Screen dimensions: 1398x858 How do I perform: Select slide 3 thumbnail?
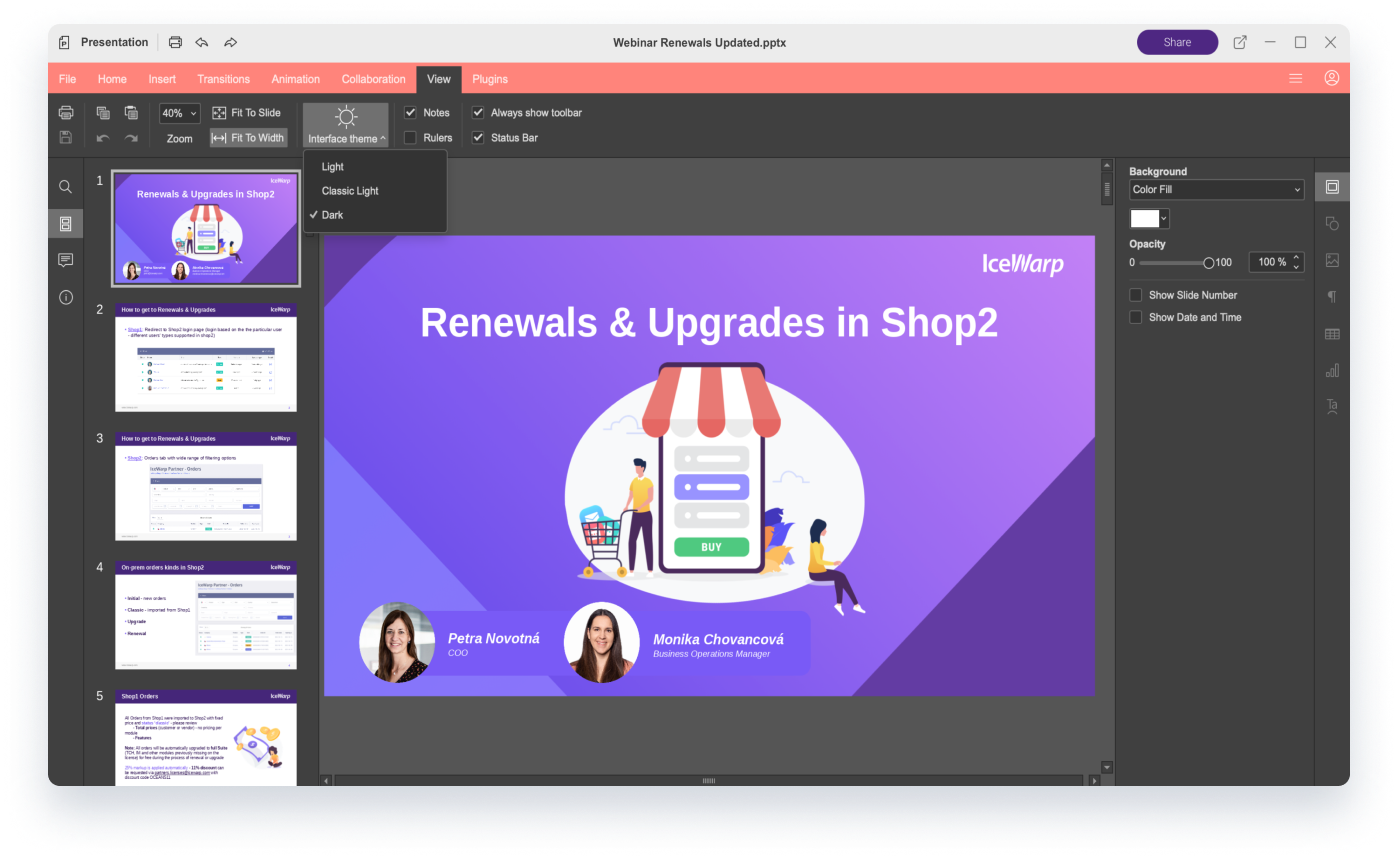205,487
